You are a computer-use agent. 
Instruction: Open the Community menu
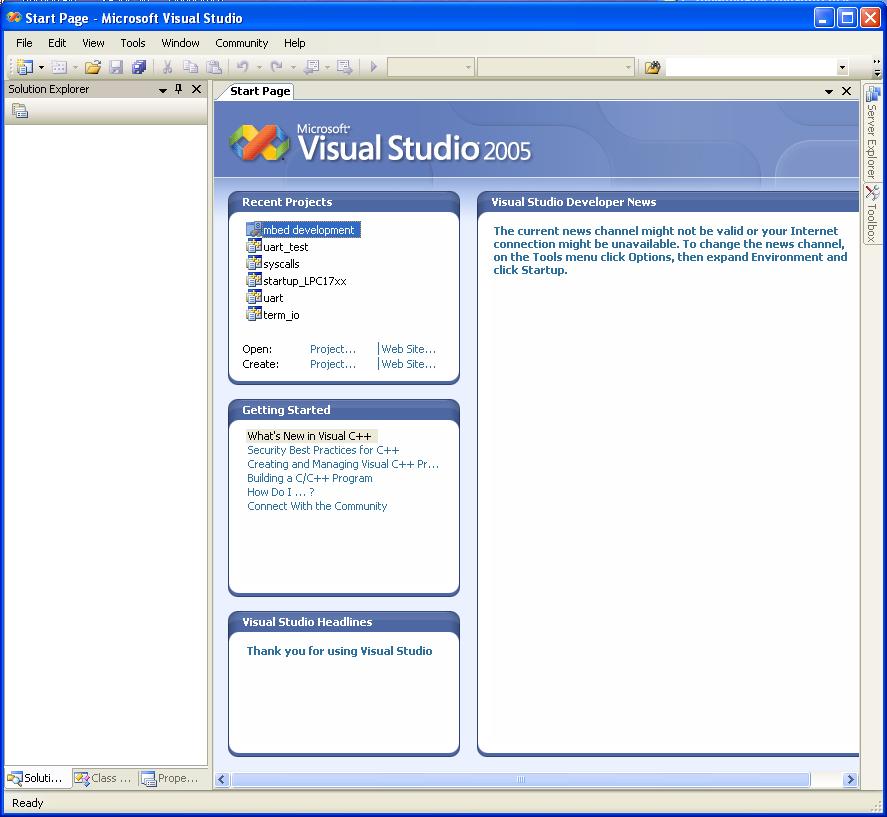(241, 43)
